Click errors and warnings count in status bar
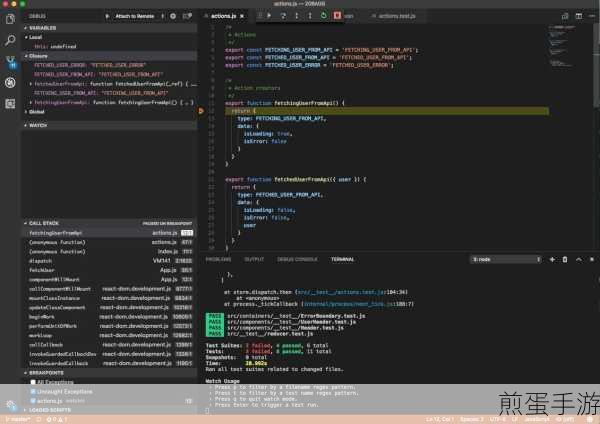This screenshot has width=600, height=424. [x=57, y=419]
